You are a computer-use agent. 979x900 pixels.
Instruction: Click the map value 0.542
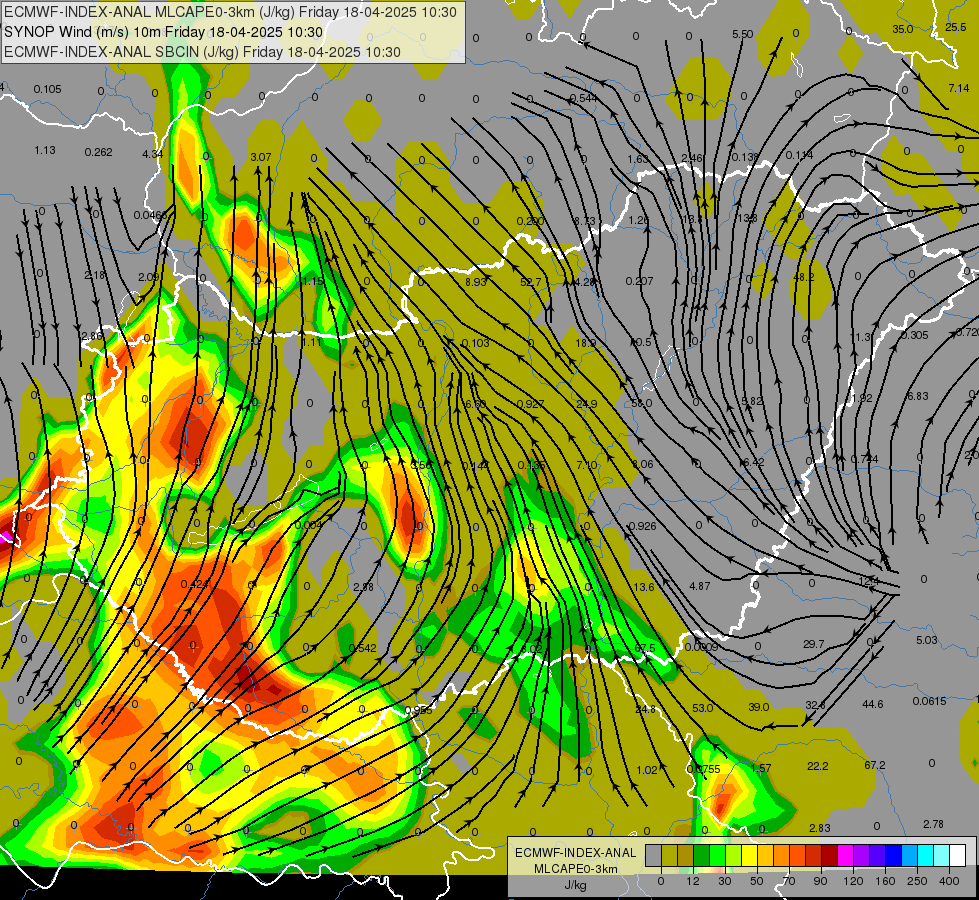point(363,648)
